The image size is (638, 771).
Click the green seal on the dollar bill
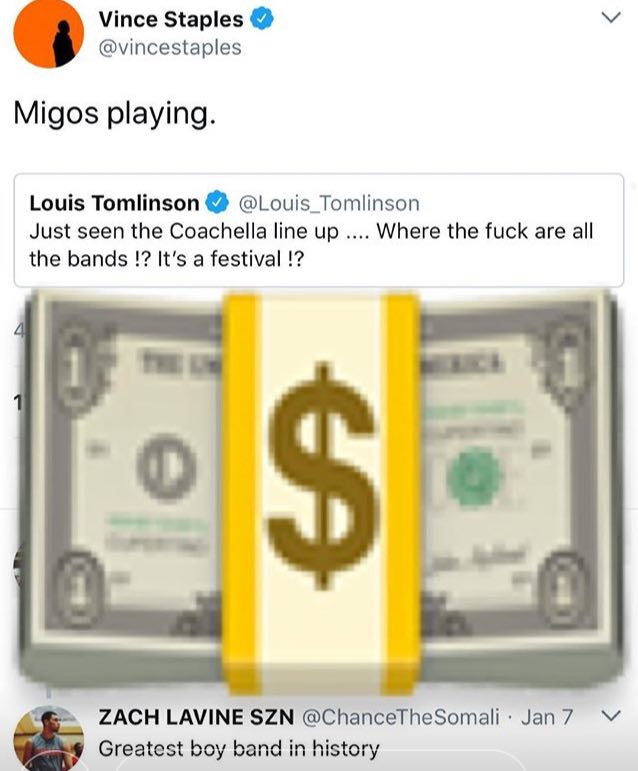tap(474, 476)
